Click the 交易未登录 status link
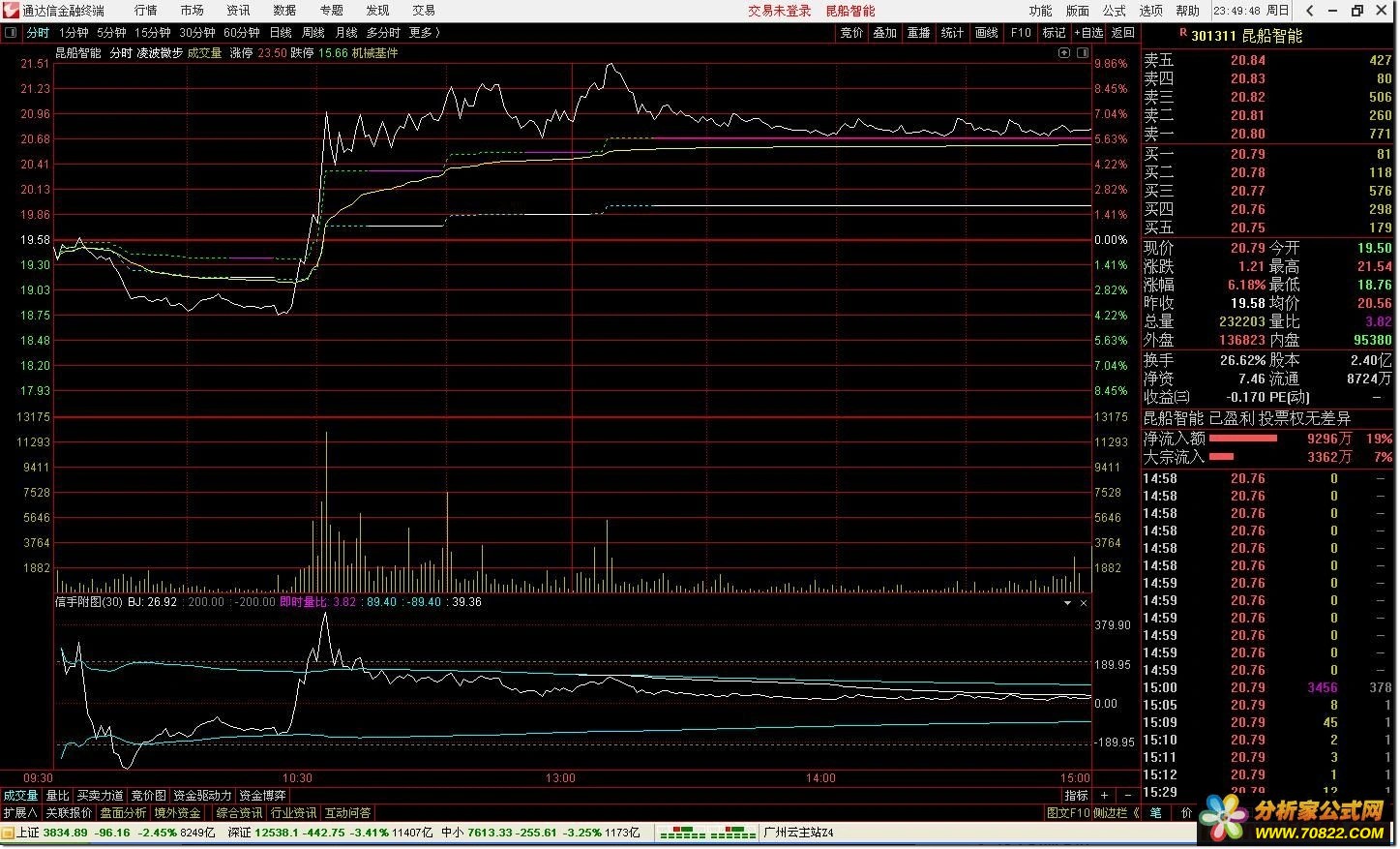 tap(780, 11)
